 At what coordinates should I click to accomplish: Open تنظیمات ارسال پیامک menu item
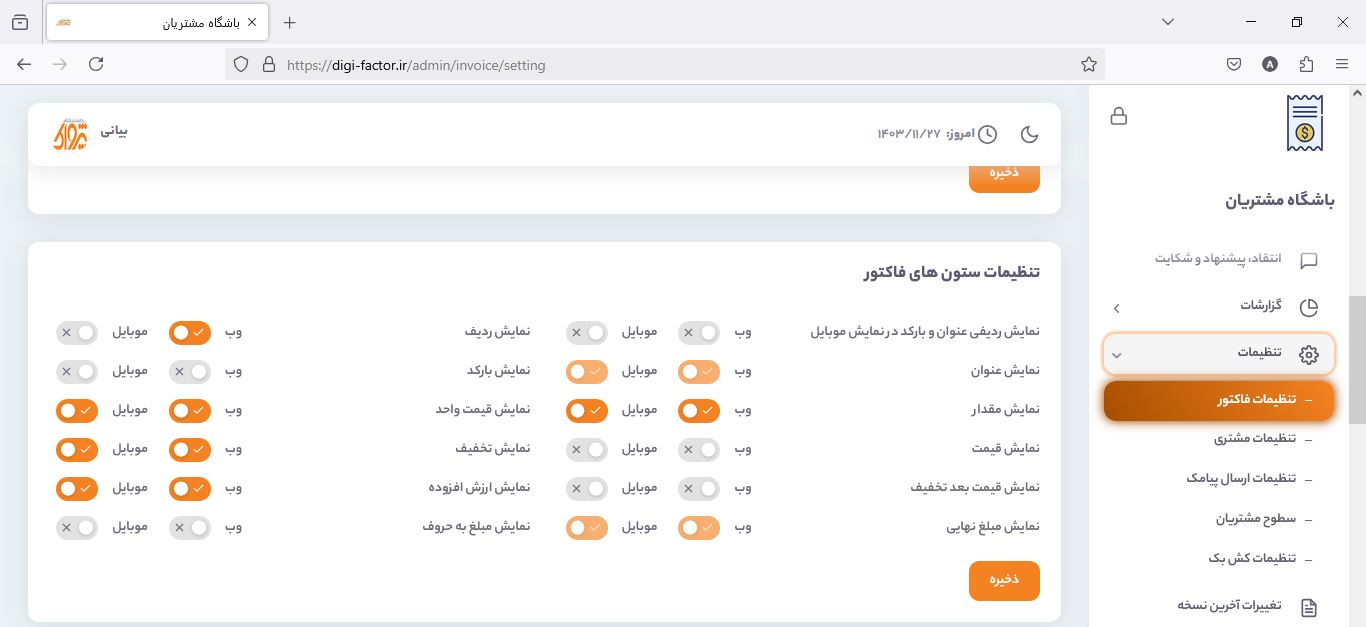coord(1241,478)
